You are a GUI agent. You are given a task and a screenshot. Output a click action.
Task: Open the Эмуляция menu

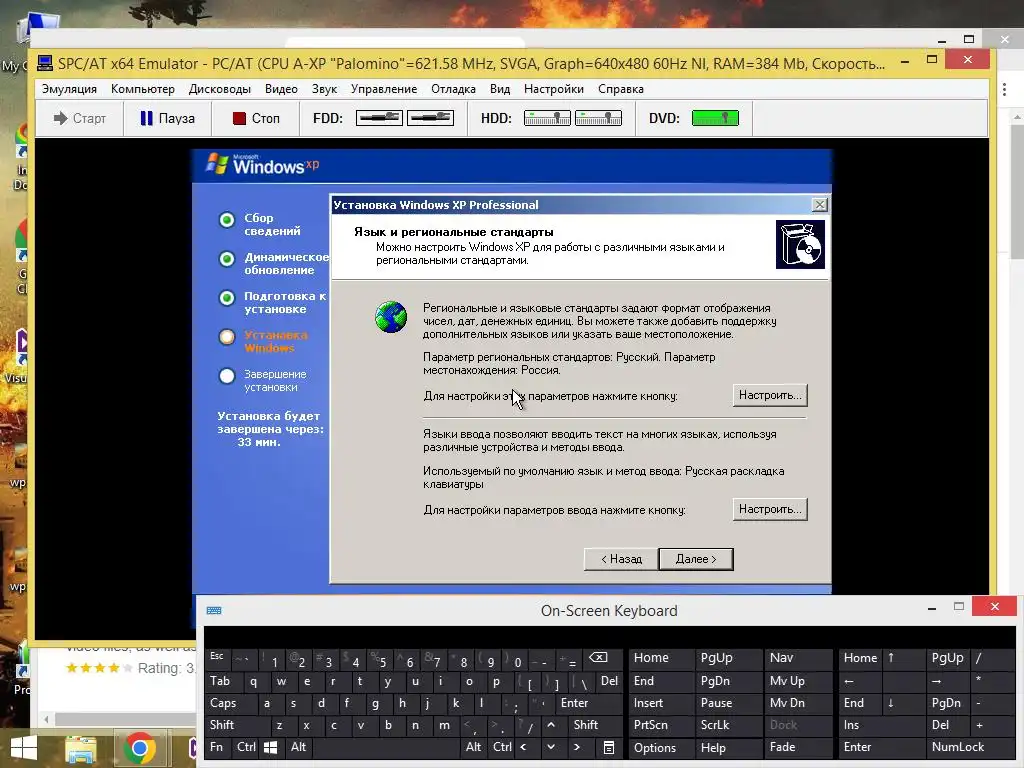coord(69,89)
